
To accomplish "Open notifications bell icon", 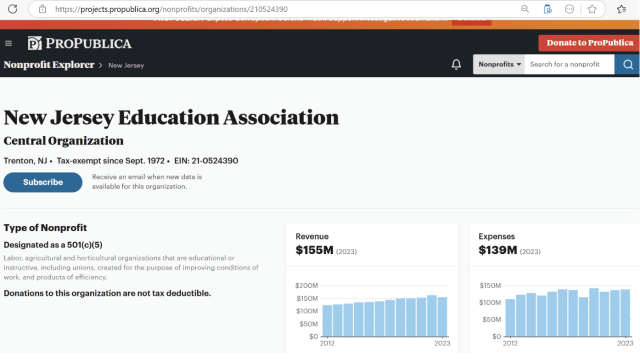I will 456,64.
